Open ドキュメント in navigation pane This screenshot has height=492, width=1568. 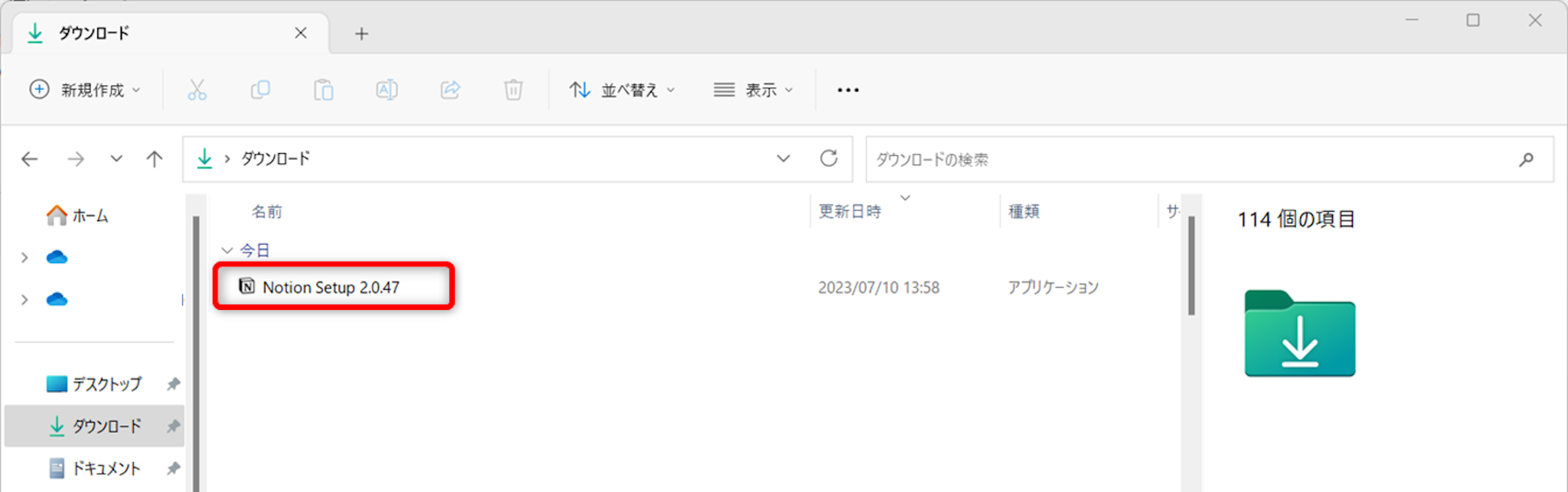pyautogui.click(x=94, y=468)
